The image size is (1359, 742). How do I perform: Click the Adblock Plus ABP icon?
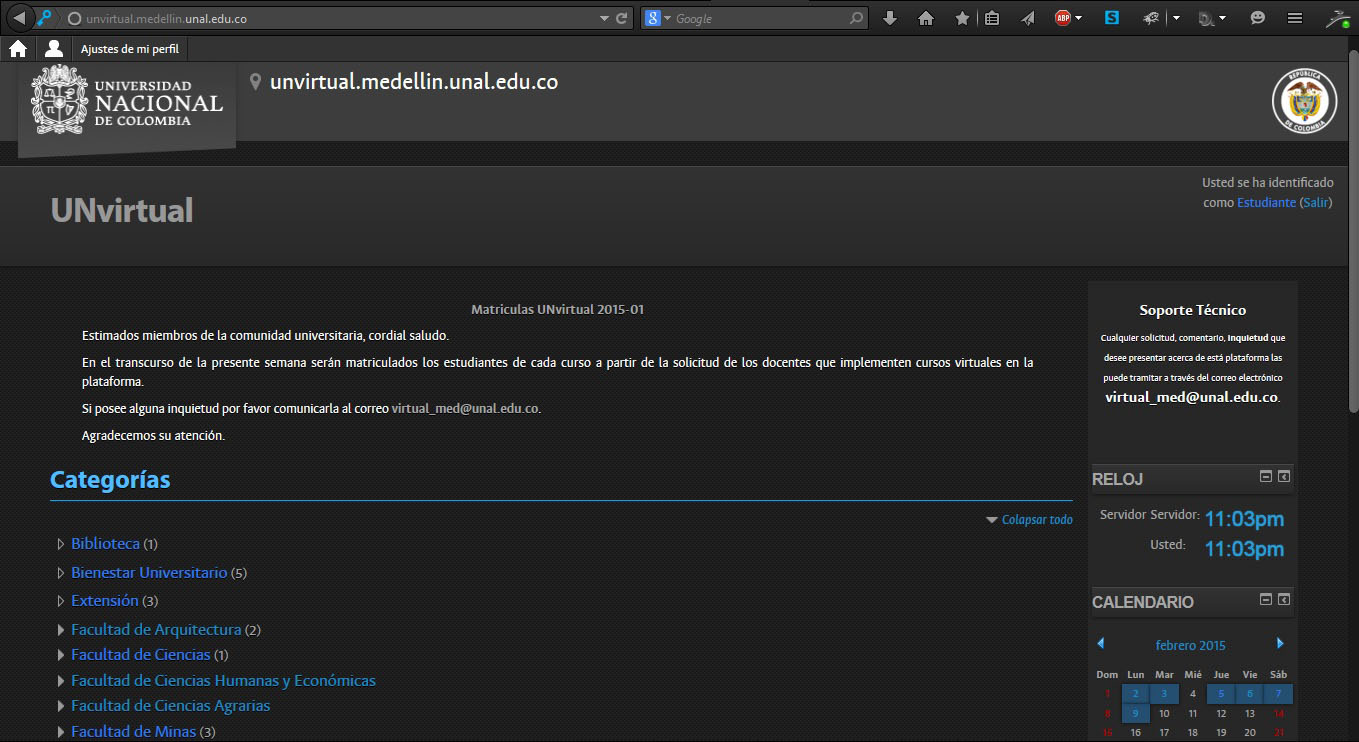pos(1063,18)
